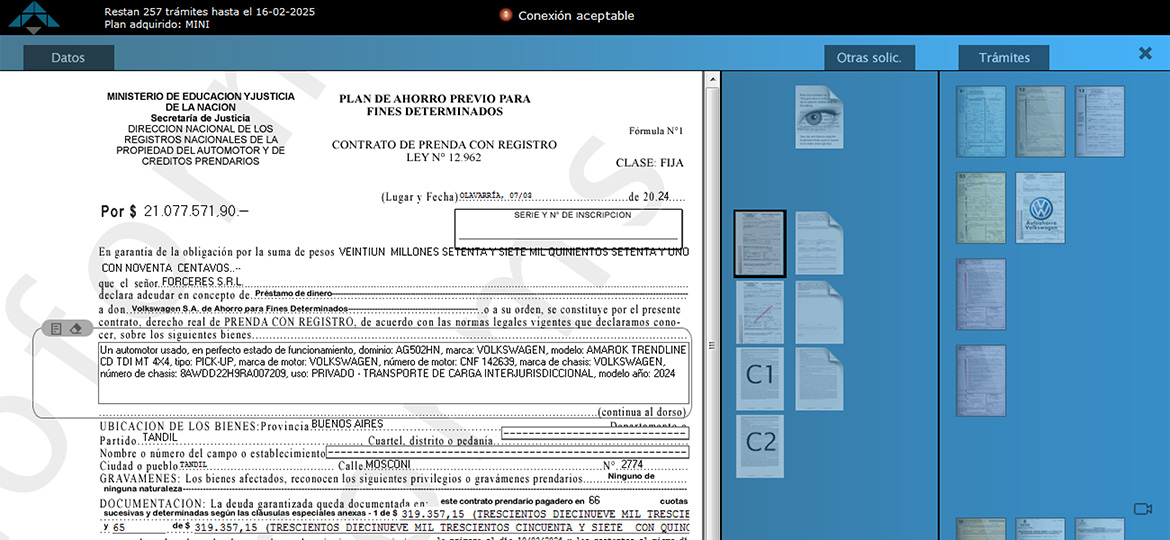Select the C2 page thumbnail
This screenshot has height=540, width=1170.
(x=760, y=445)
